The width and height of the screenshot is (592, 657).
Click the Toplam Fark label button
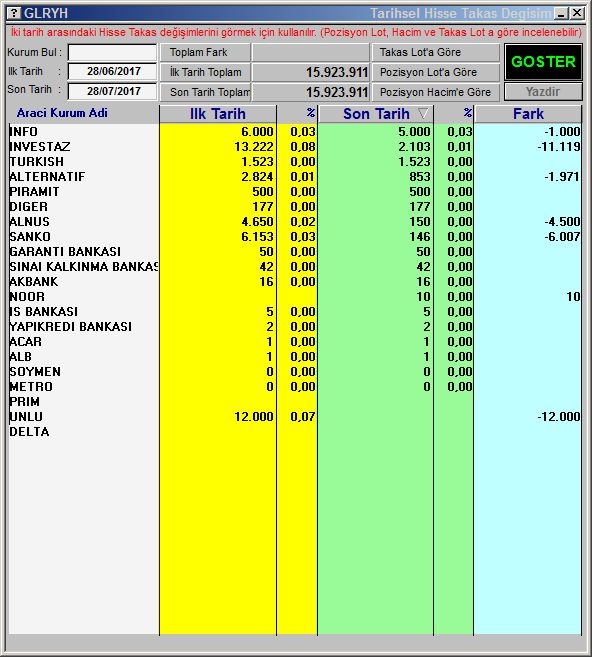coord(205,52)
